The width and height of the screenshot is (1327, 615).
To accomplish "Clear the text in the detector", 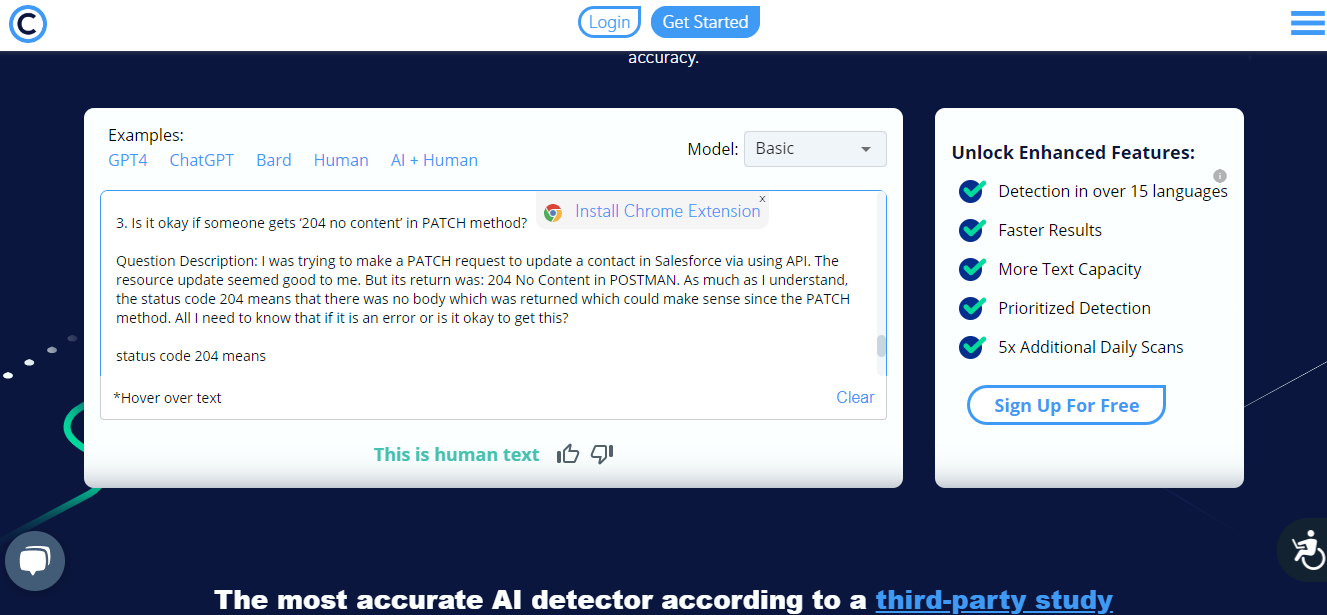I will 855,397.
